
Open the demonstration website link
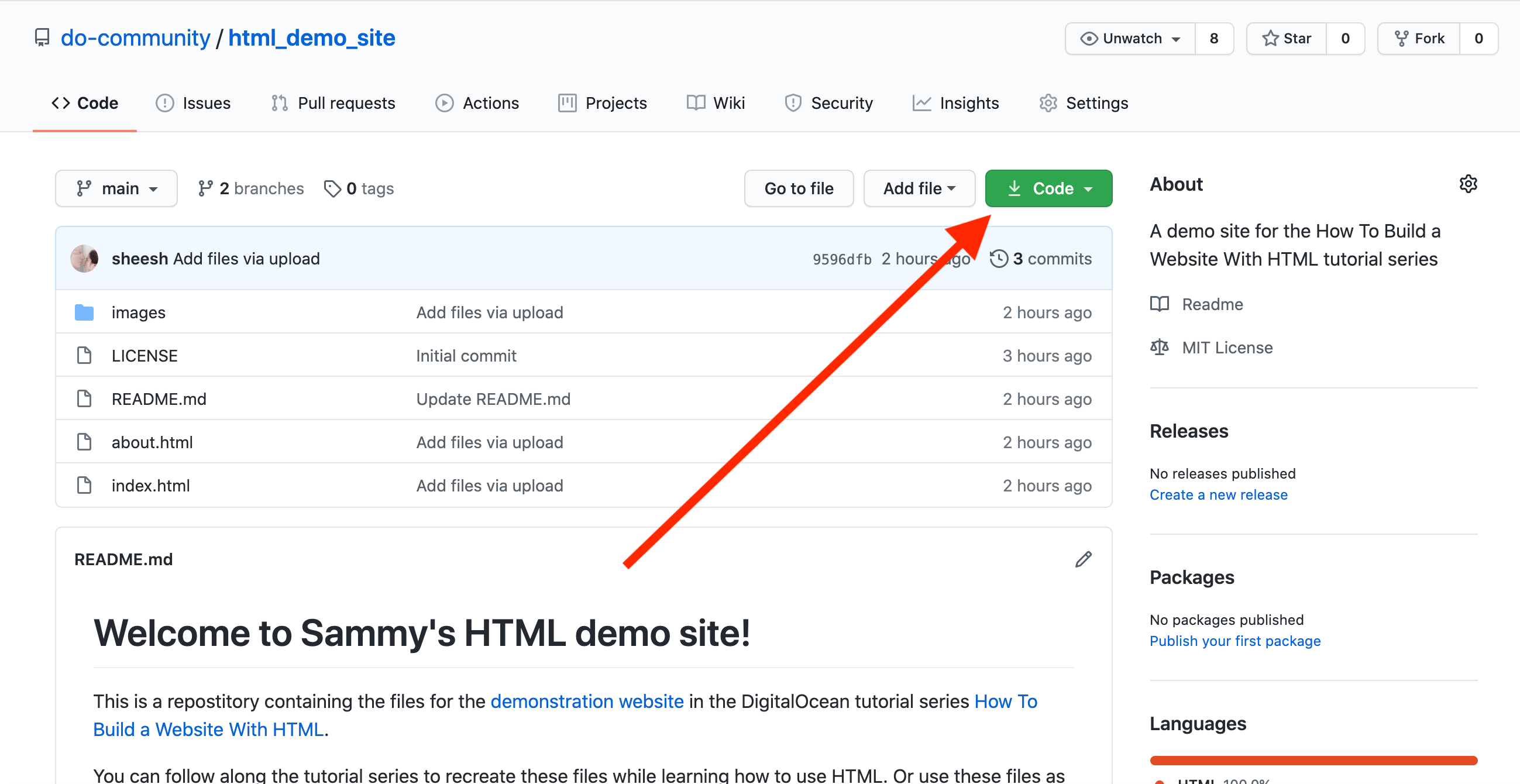(x=586, y=702)
